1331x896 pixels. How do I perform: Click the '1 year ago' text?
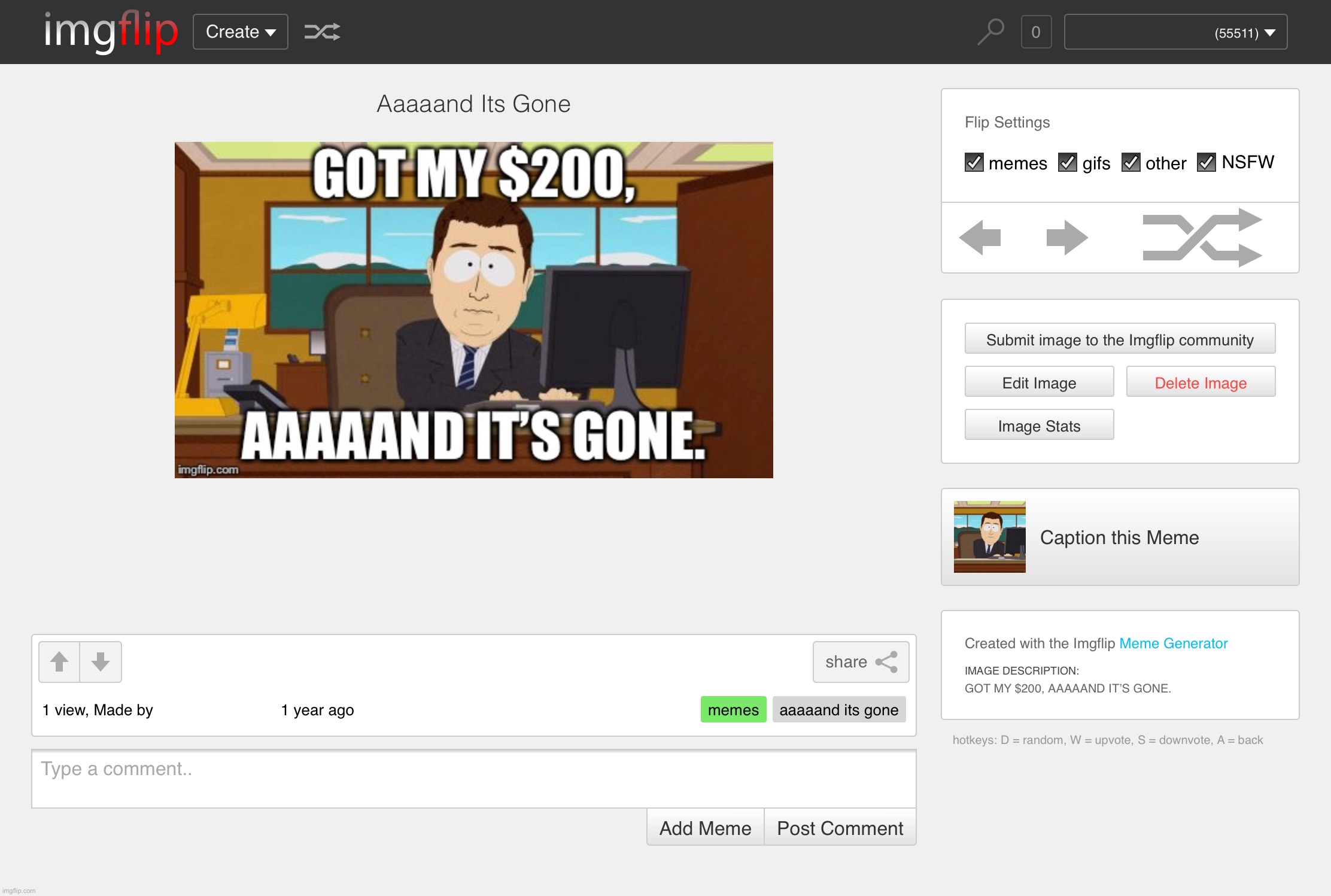point(318,710)
